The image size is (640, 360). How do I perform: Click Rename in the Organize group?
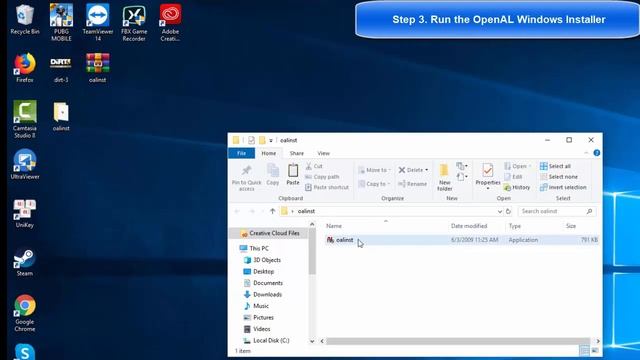tap(412, 184)
